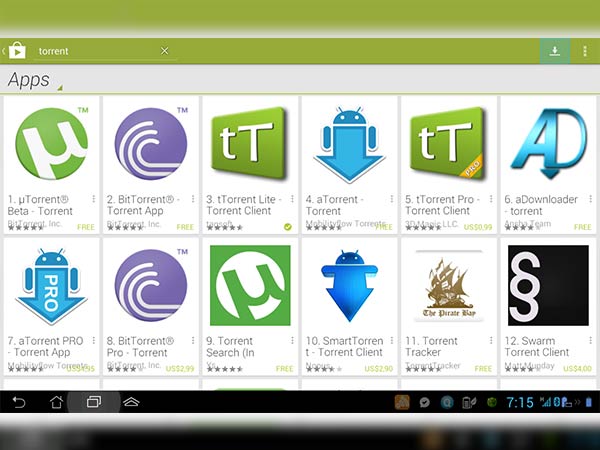600x450 pixels.
Task: Tap The Pirate Bay Torrent Tracker icon
Action: coord(448,285)
